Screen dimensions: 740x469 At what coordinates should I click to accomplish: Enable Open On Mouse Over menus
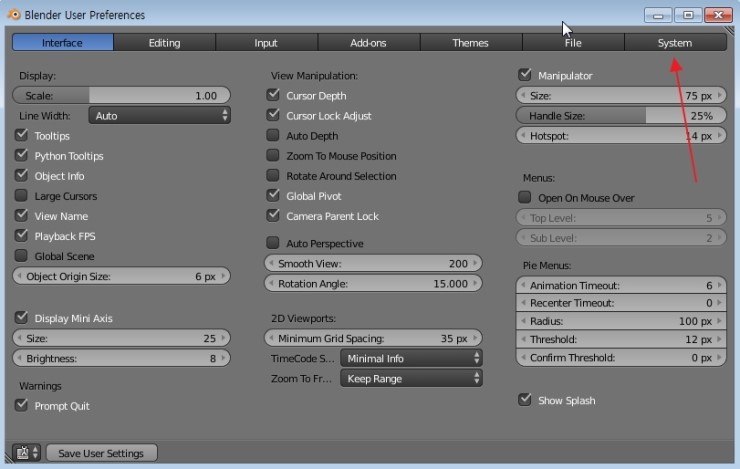525,197
